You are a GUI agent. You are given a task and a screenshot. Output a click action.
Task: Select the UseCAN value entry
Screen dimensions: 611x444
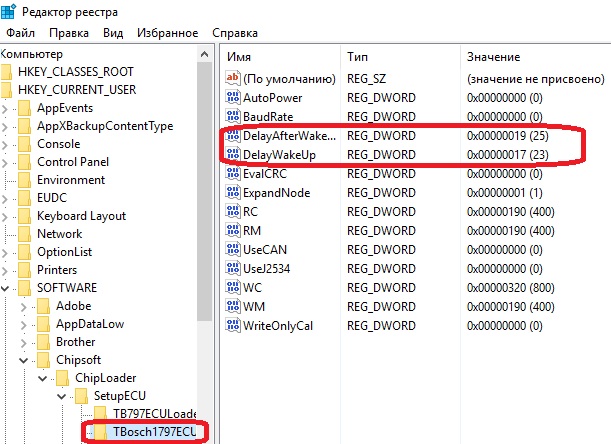click(x=264, y=250)
